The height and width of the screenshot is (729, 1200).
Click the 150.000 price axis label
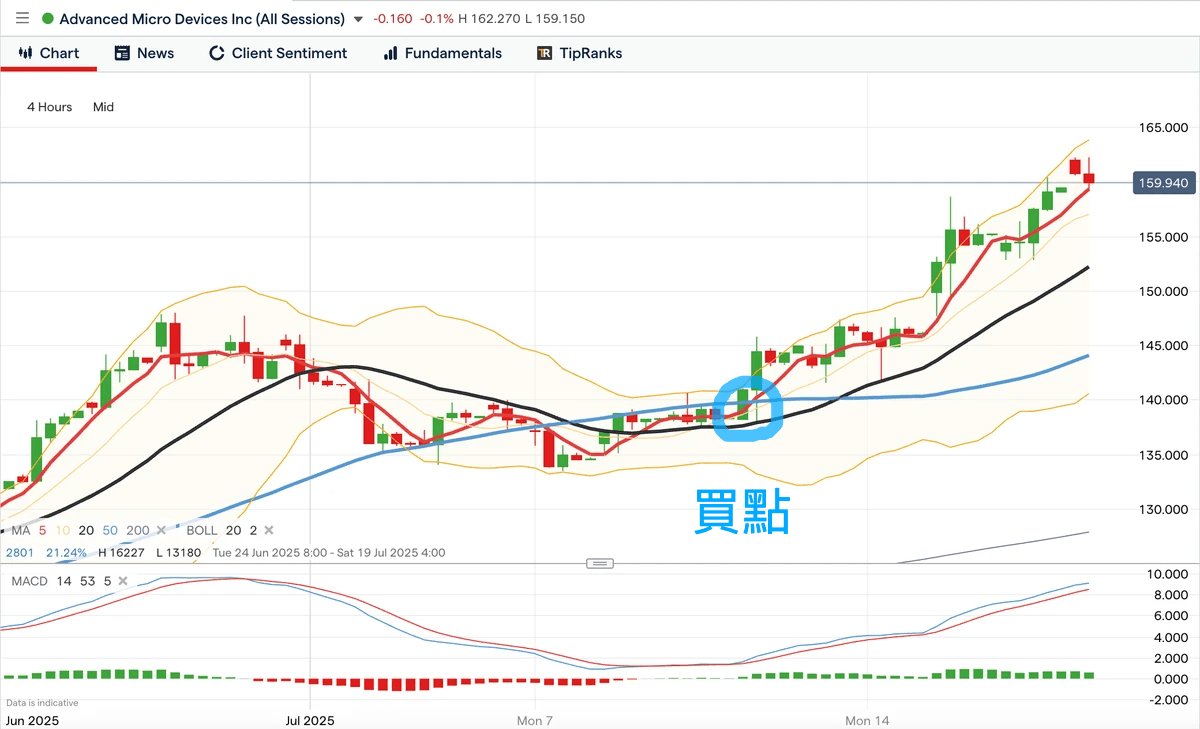[x=1162, y=291]
